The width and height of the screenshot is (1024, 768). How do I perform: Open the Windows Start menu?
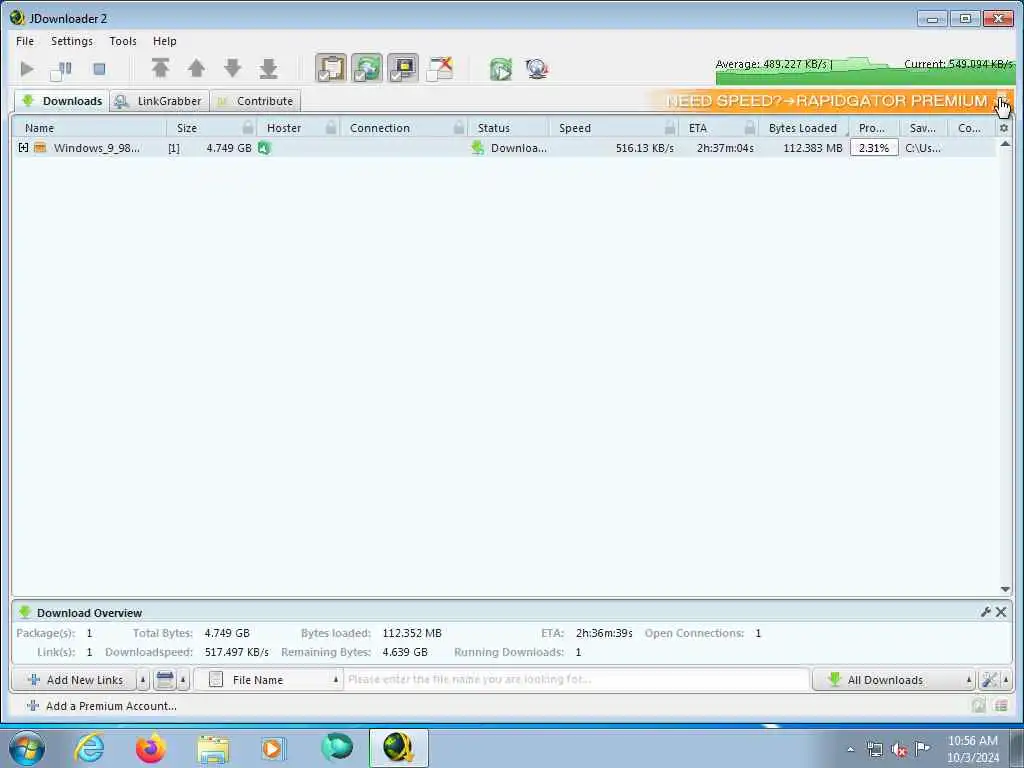coord(27,748)
